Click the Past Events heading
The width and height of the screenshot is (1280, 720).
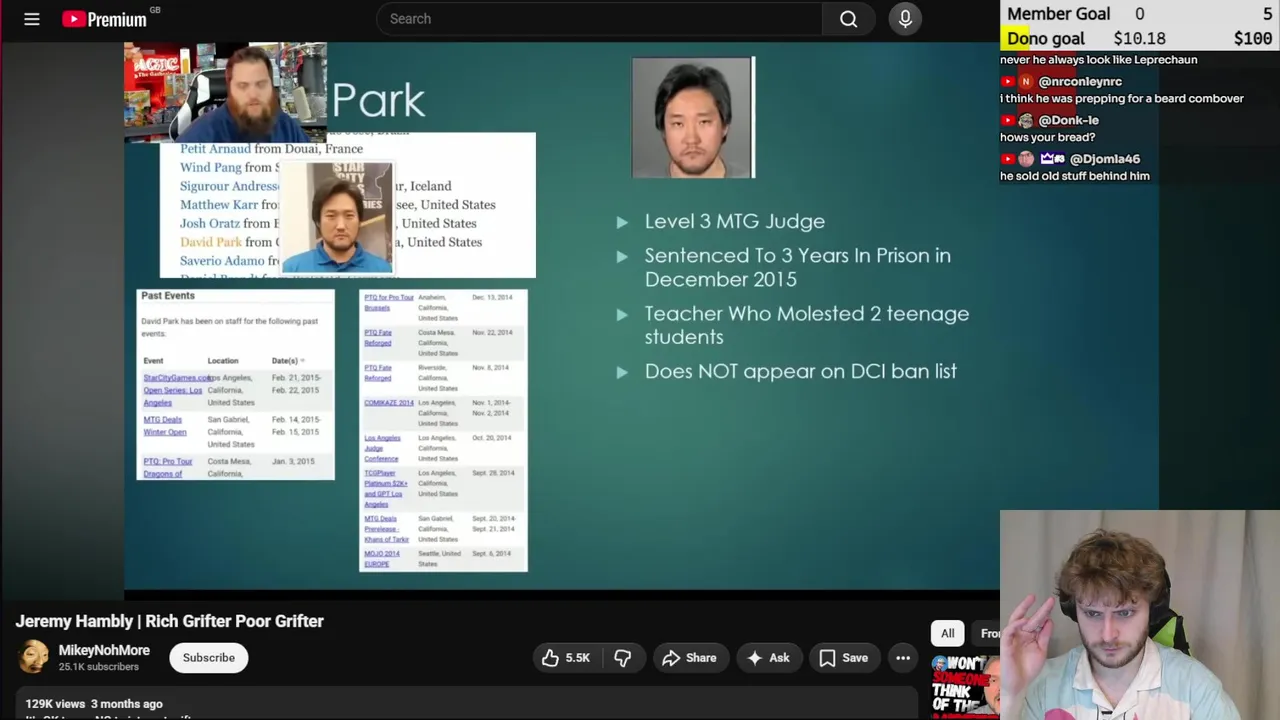(168, 296)
